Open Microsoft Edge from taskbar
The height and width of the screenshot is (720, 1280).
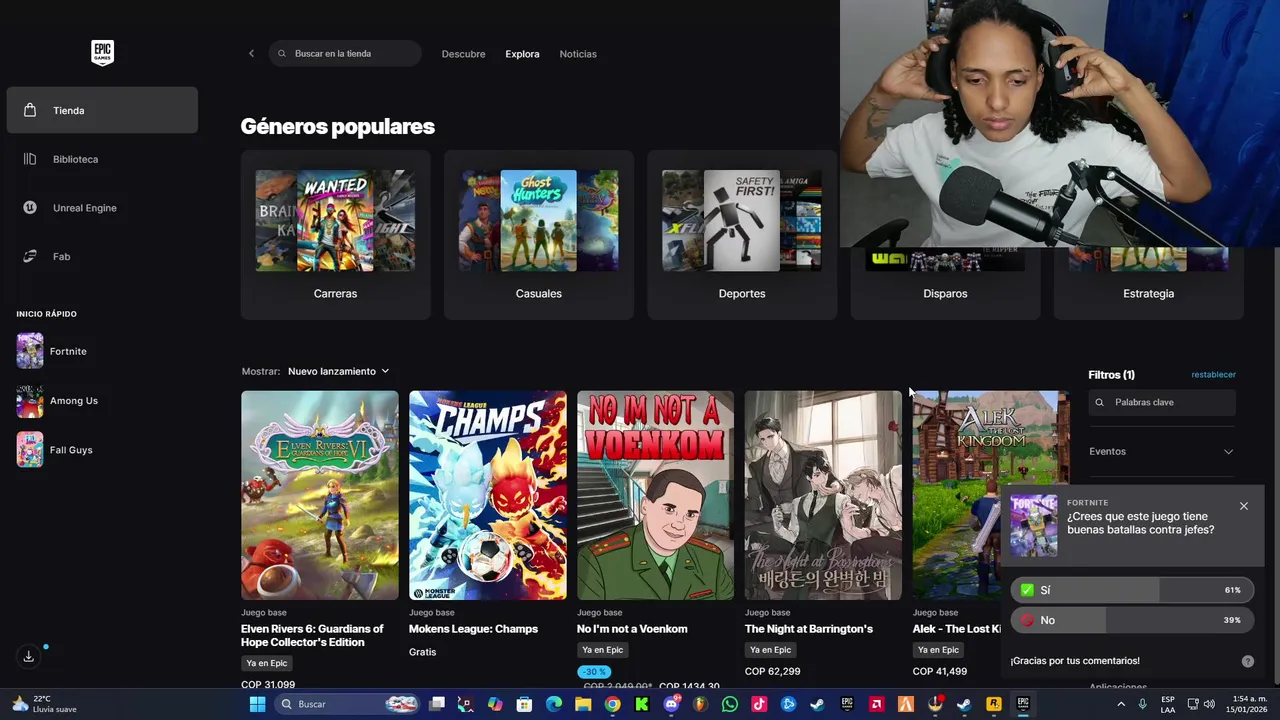(554, 704)
